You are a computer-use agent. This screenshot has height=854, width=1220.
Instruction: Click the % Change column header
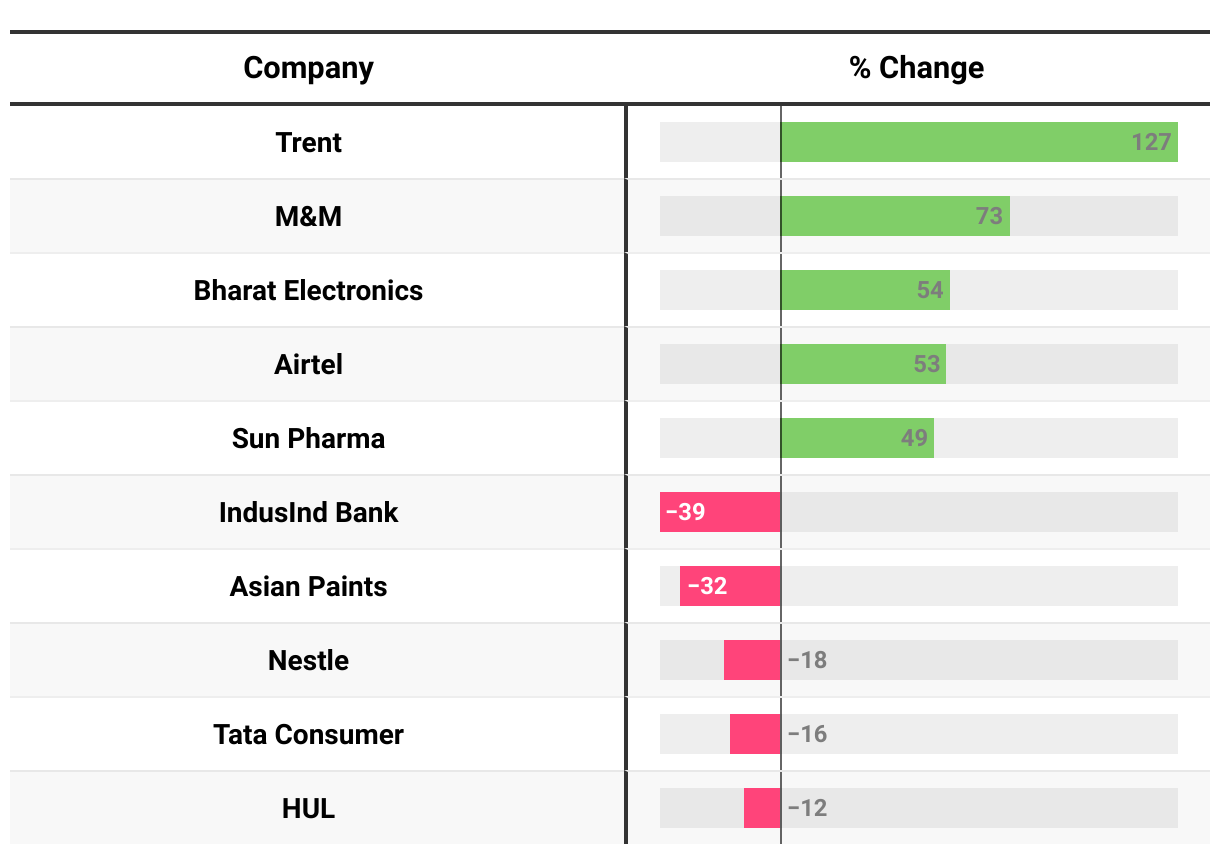pyautogui.click(x=916, y=68)
